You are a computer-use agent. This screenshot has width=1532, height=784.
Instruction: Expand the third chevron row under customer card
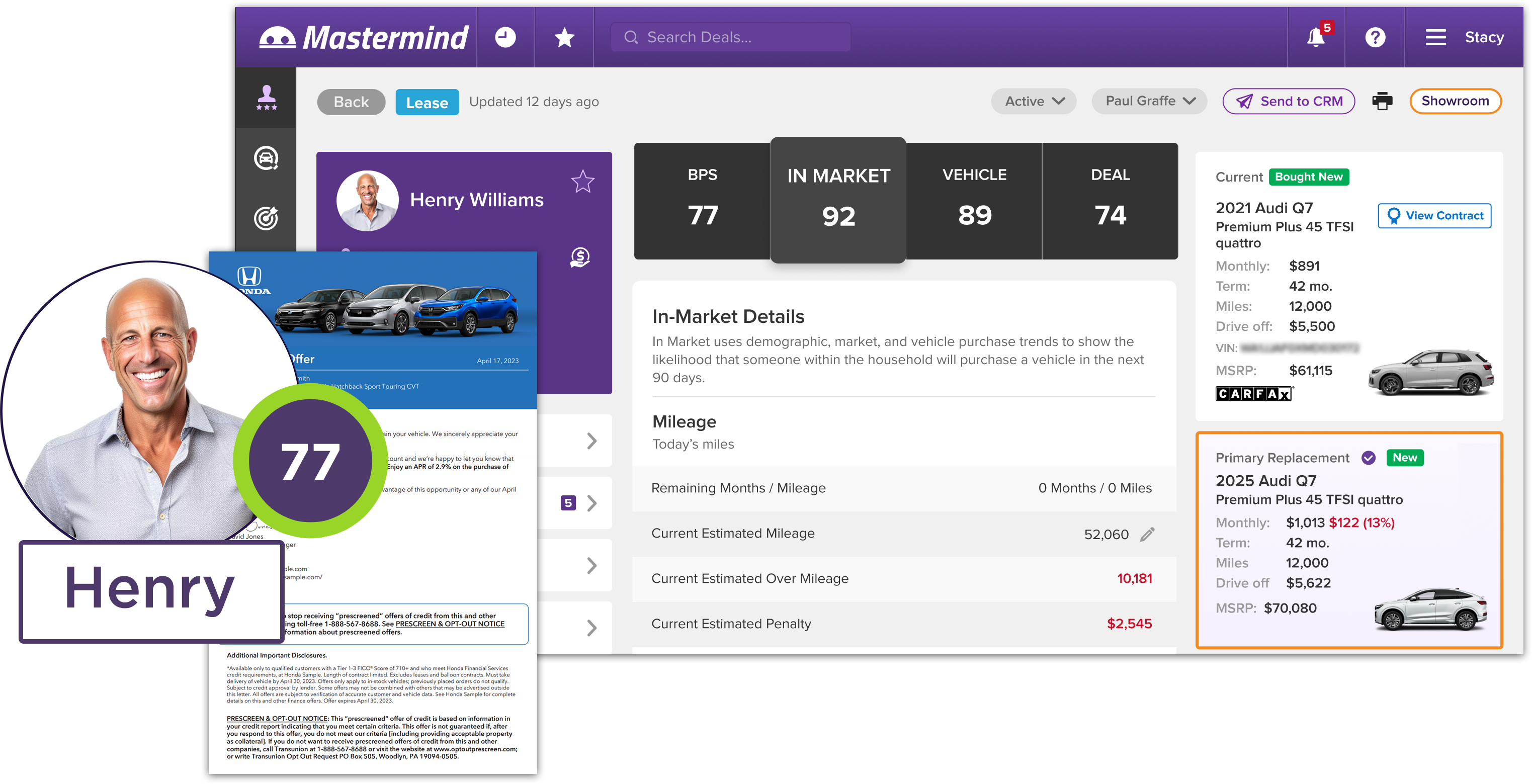pos(591,566)
